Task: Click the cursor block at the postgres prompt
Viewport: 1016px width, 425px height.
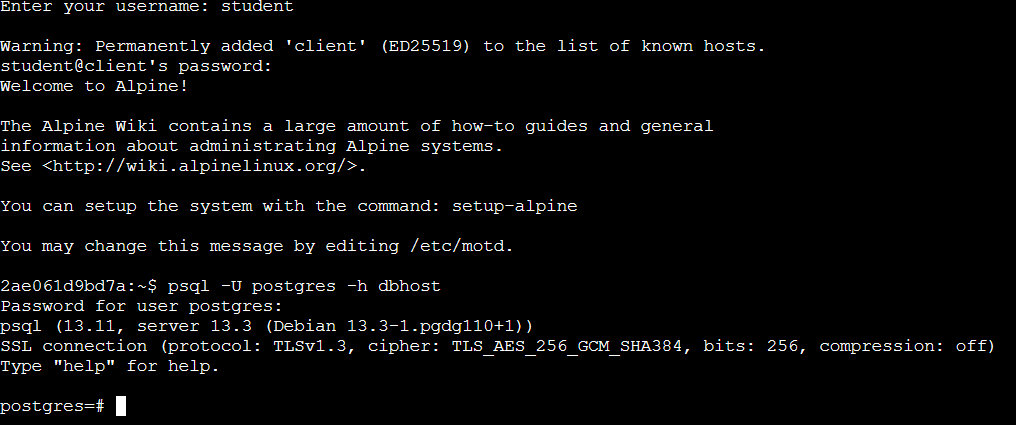Action: pos(121,406)
